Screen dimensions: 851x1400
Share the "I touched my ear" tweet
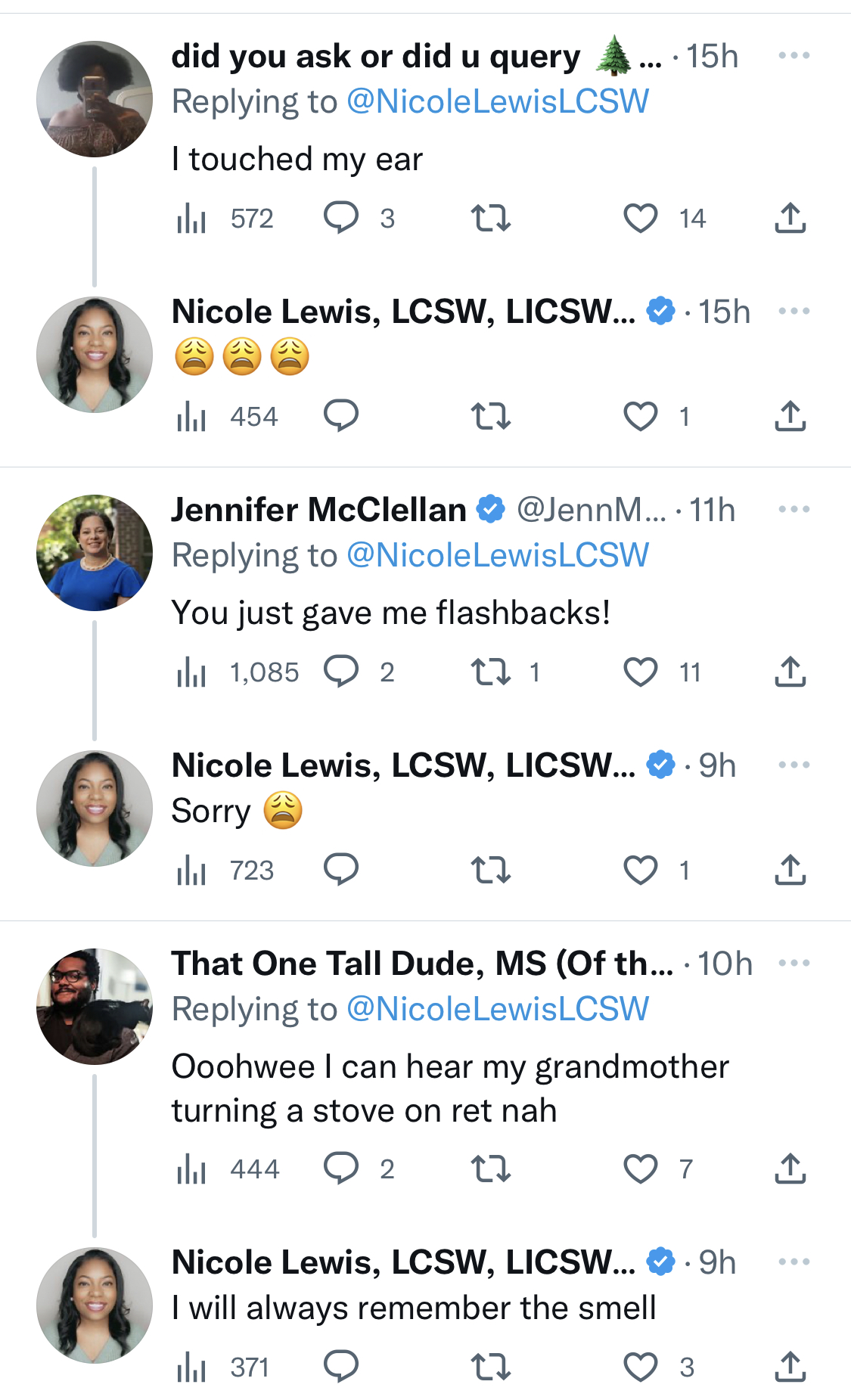click(x=790, y=218)
